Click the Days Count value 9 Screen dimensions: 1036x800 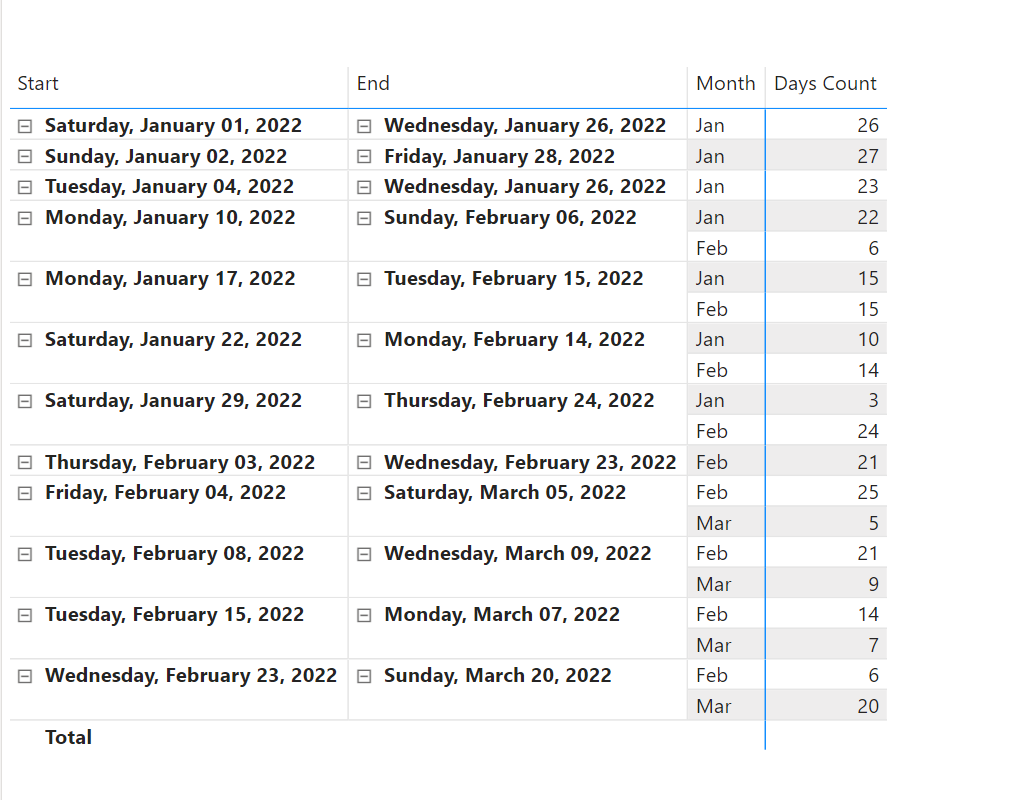point(873,584)
